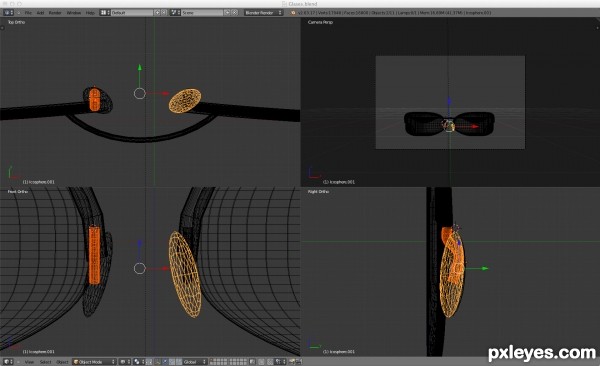Image resolution: width=600 pixels, height=366 pixels.
Task: Click the white manipulator circle in Top Ortho
Action: (x=140, y=93)
